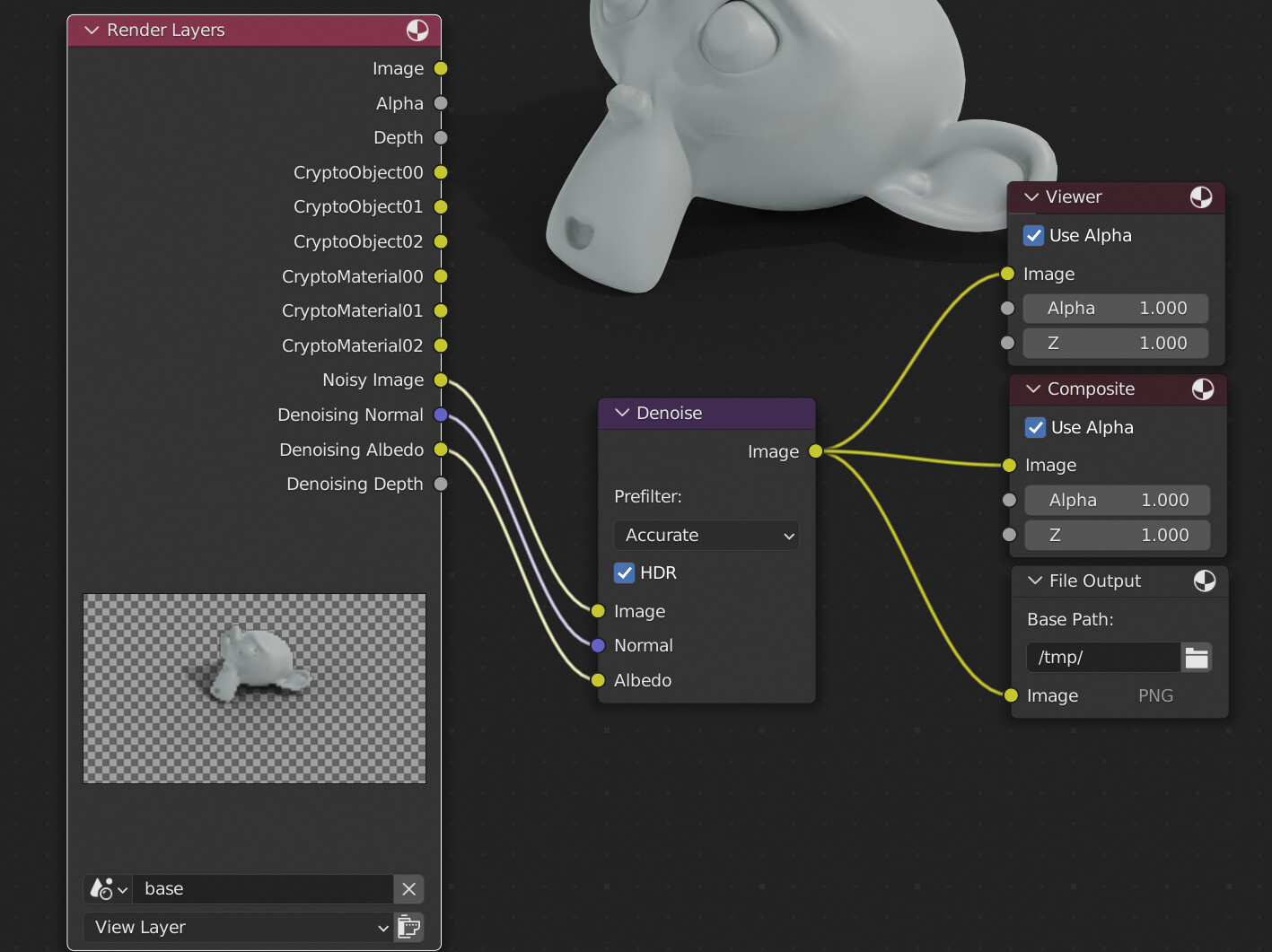The width and height of the screenshot is (1272, 952).
Task: Click Z value slider in Viewer node
Action: 1116,344
